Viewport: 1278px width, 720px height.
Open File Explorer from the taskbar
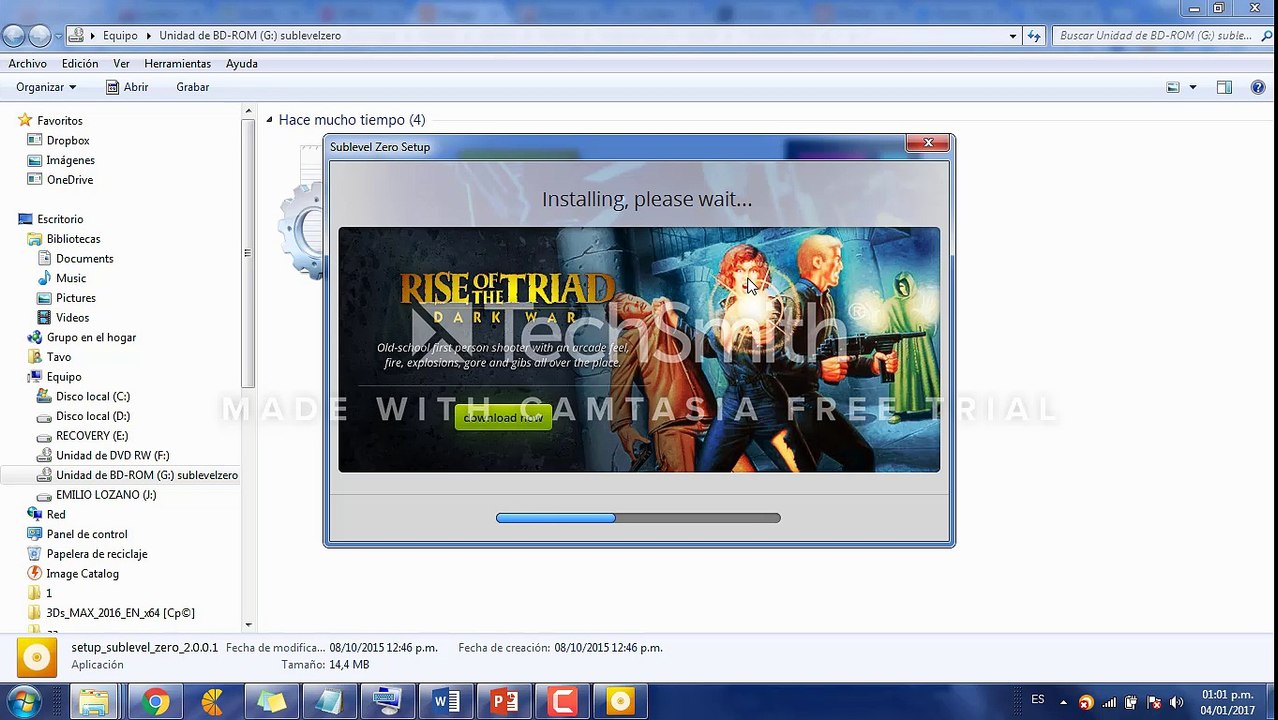point(94,702)
